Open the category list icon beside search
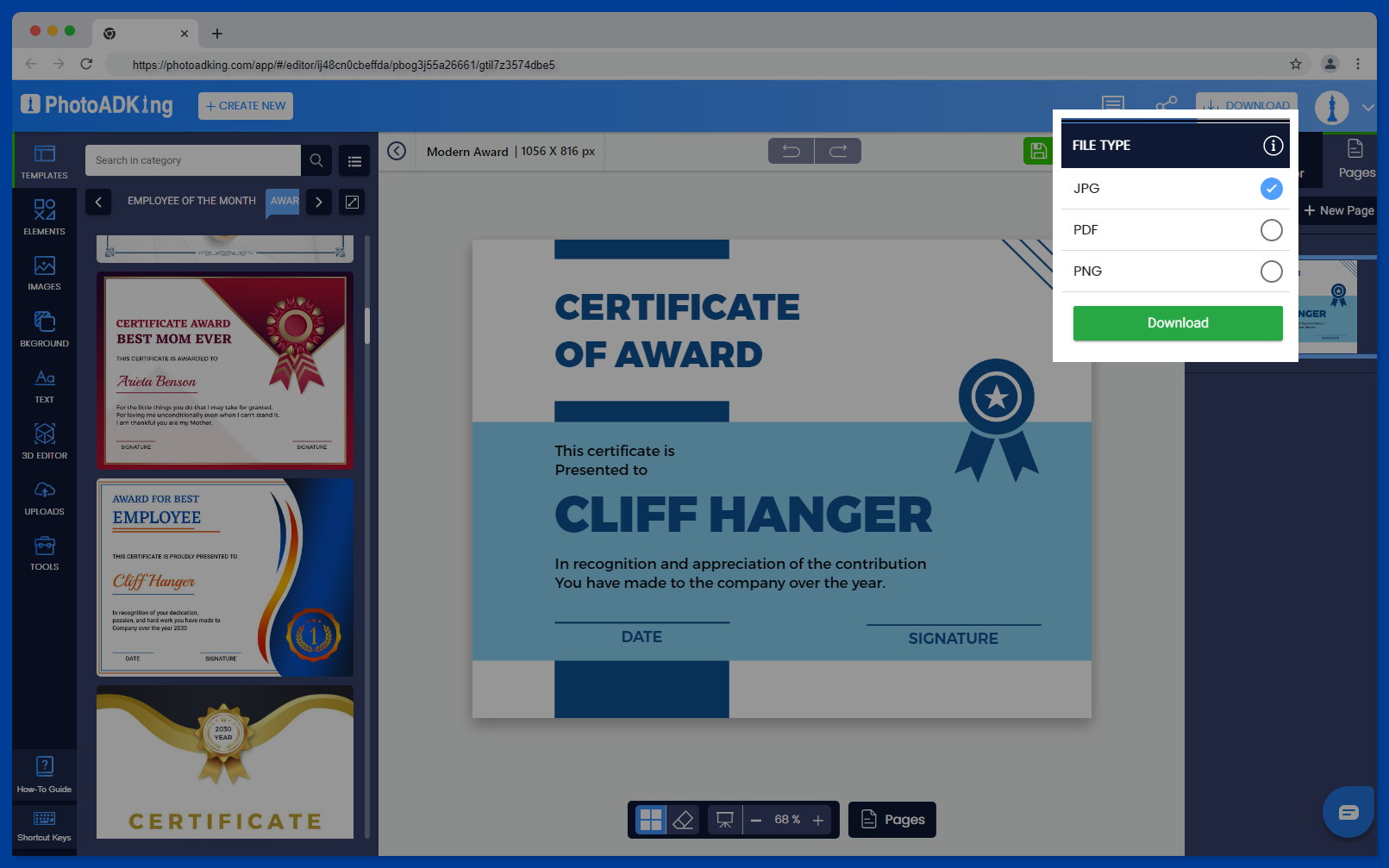Image resolution: width=1389 pixels, height=868 pixels. [354, 160]
